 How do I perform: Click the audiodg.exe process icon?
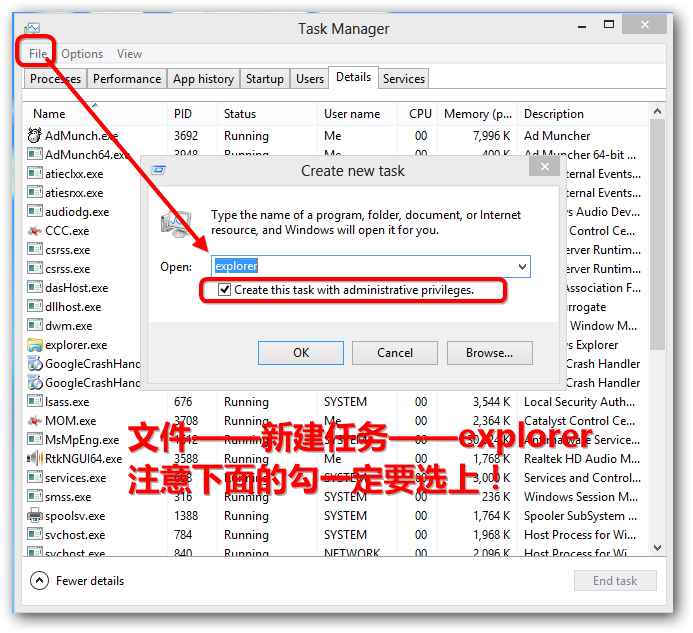tap(34, 211)
